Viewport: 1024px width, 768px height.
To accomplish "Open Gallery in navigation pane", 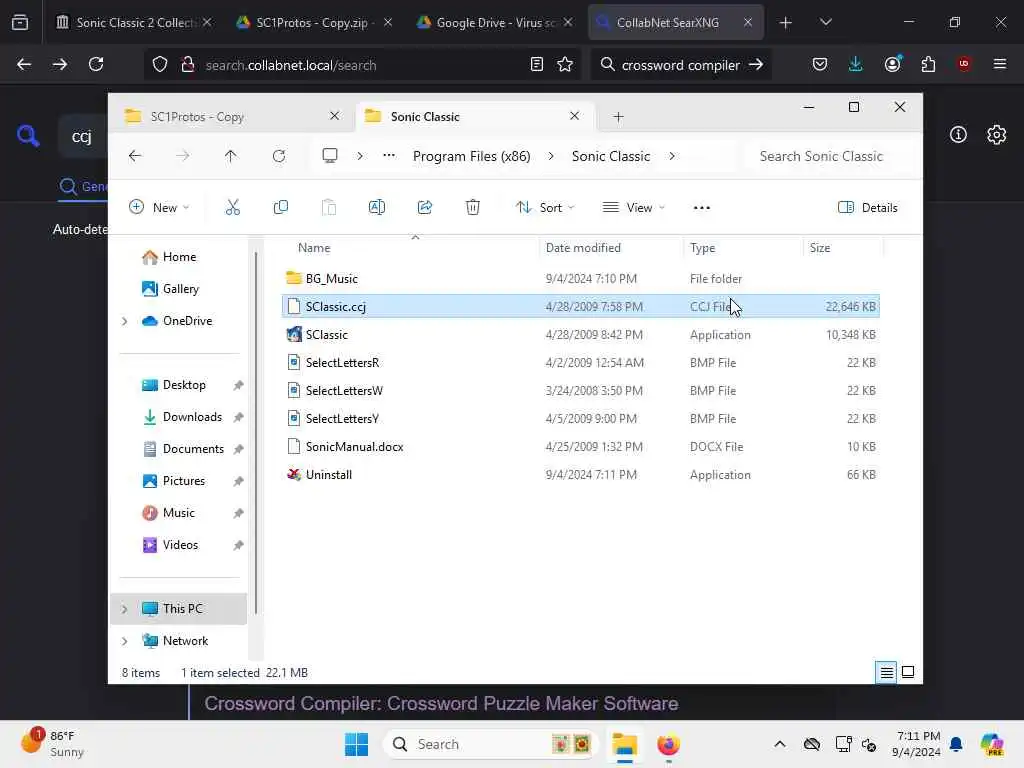I will click(181, 289).
